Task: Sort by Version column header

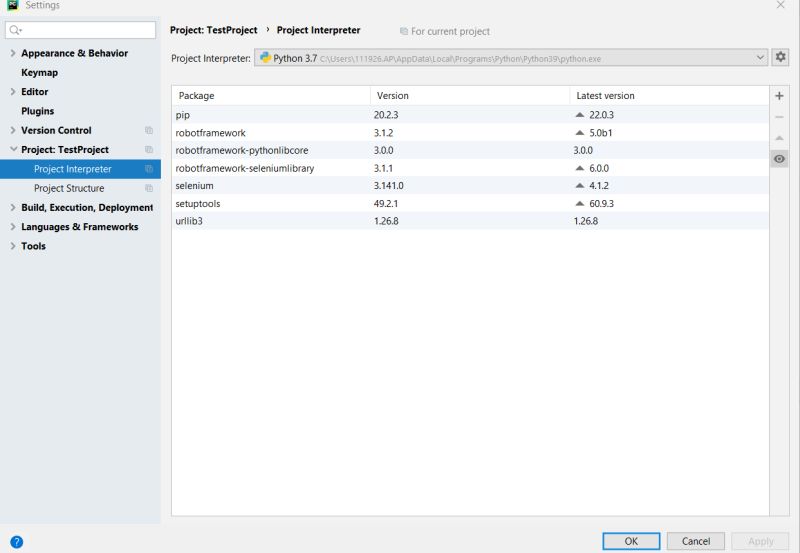Action: [x=470, y=95]
